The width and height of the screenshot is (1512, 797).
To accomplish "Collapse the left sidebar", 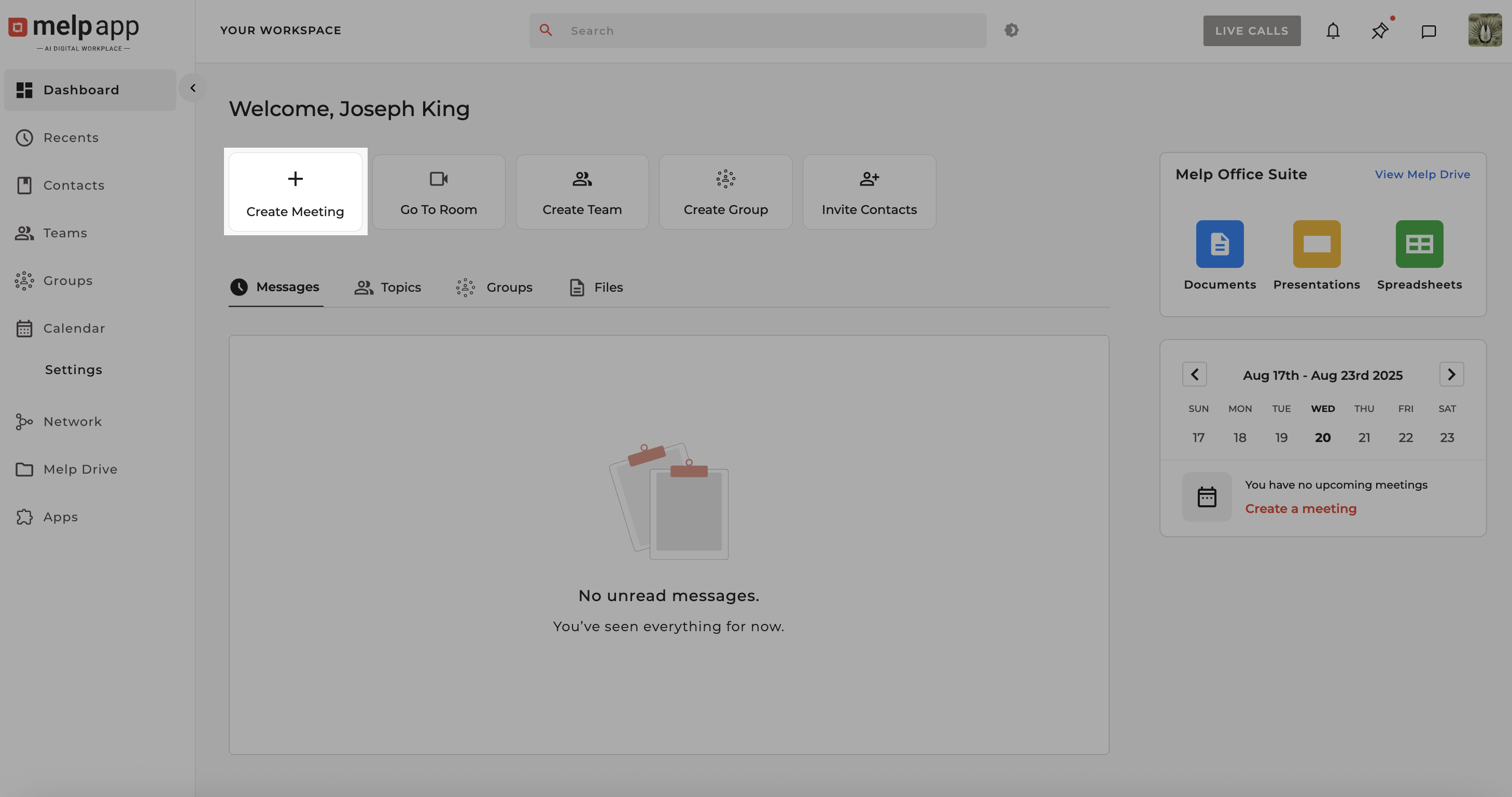I will pyautogui.click(x=192, y=88).
